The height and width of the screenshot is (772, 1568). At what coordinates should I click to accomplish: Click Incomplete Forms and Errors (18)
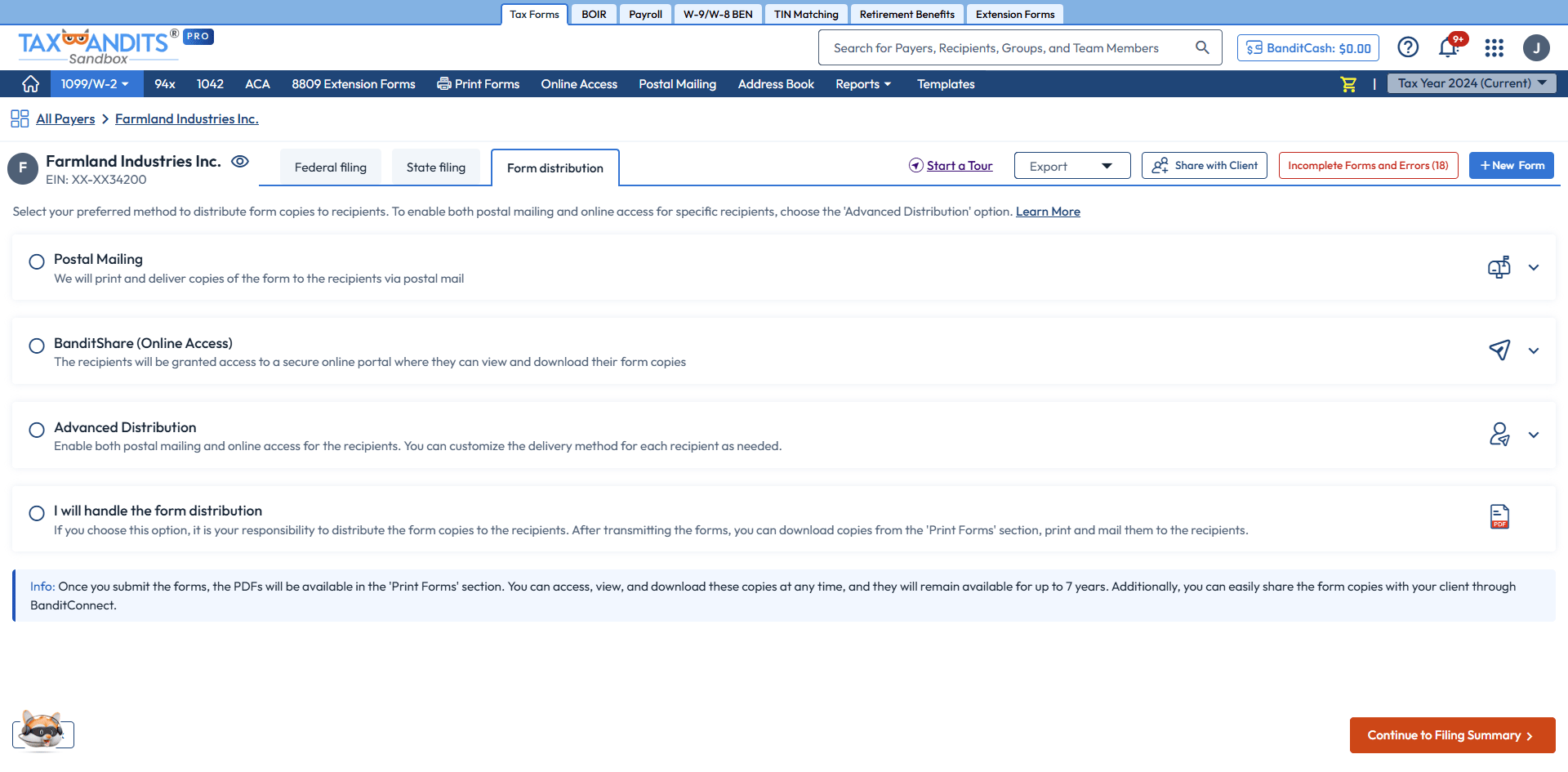(1368, 165)
